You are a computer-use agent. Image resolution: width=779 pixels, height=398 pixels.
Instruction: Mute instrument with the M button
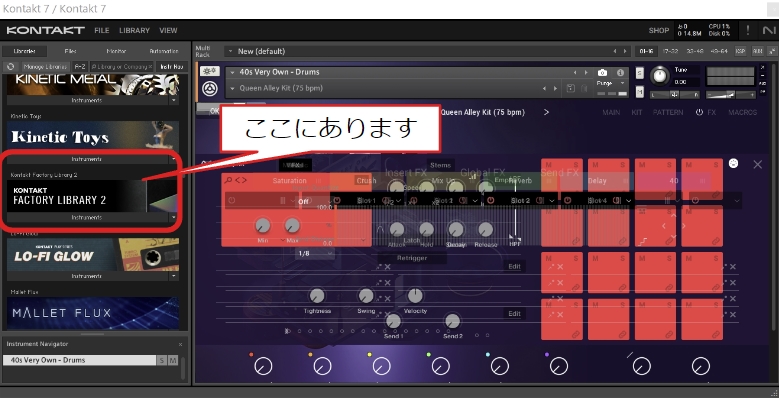[x=640, y=92]
